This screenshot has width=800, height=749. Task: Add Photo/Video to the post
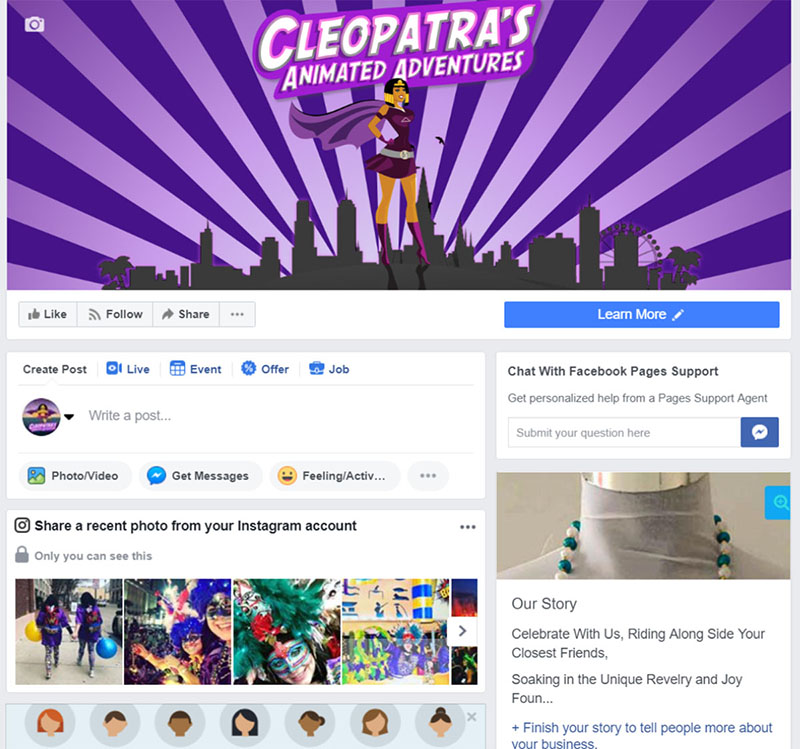74,476
